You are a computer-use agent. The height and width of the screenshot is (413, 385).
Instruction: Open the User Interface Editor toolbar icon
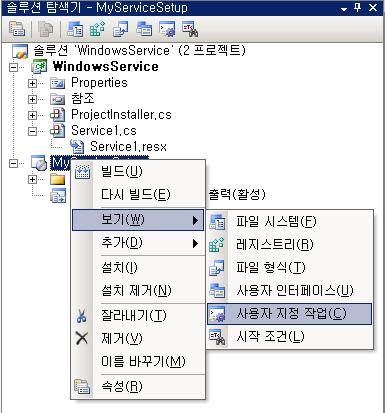pos(144,29)
